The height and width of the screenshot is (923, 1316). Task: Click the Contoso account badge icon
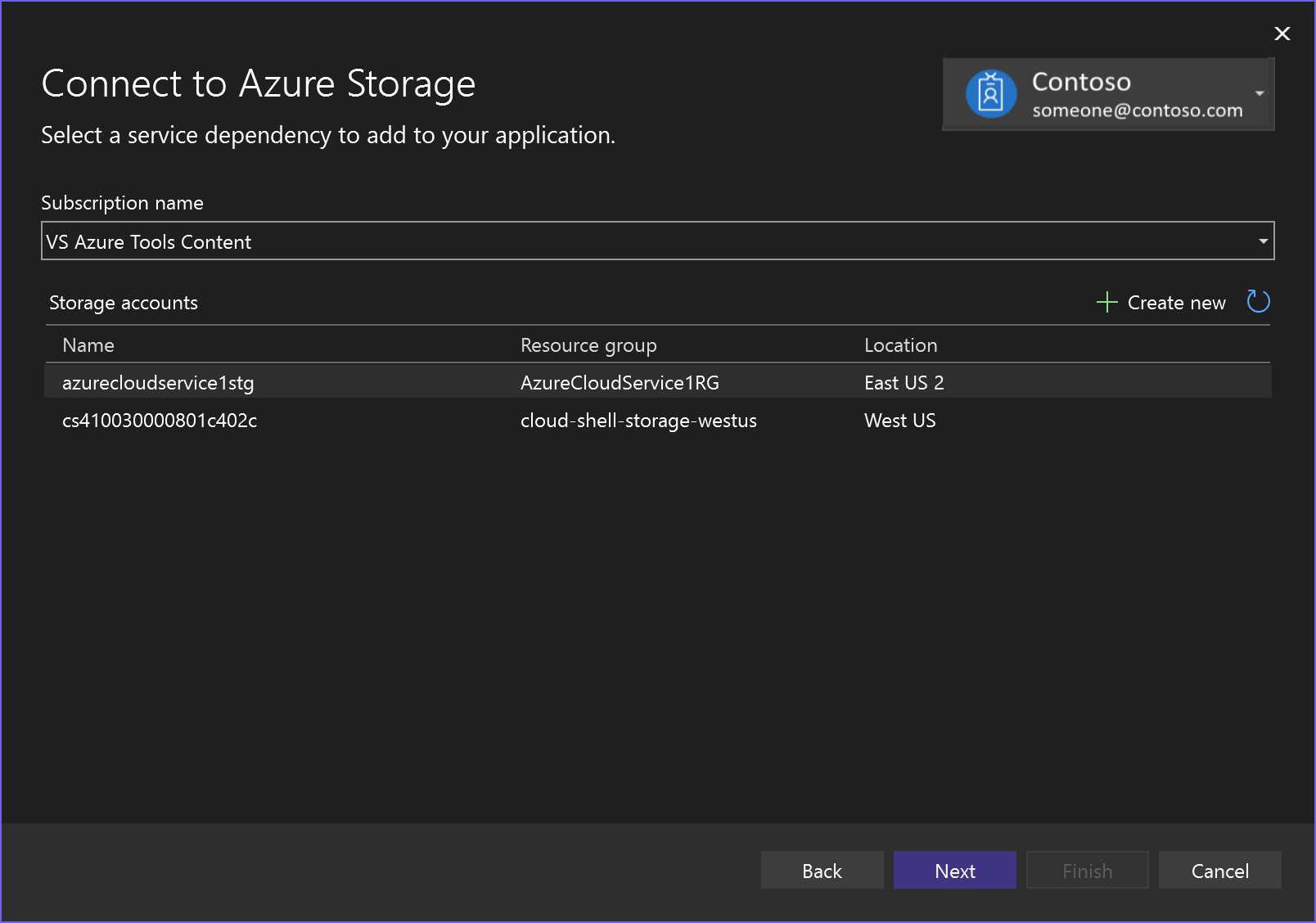(x=991, y=94)
